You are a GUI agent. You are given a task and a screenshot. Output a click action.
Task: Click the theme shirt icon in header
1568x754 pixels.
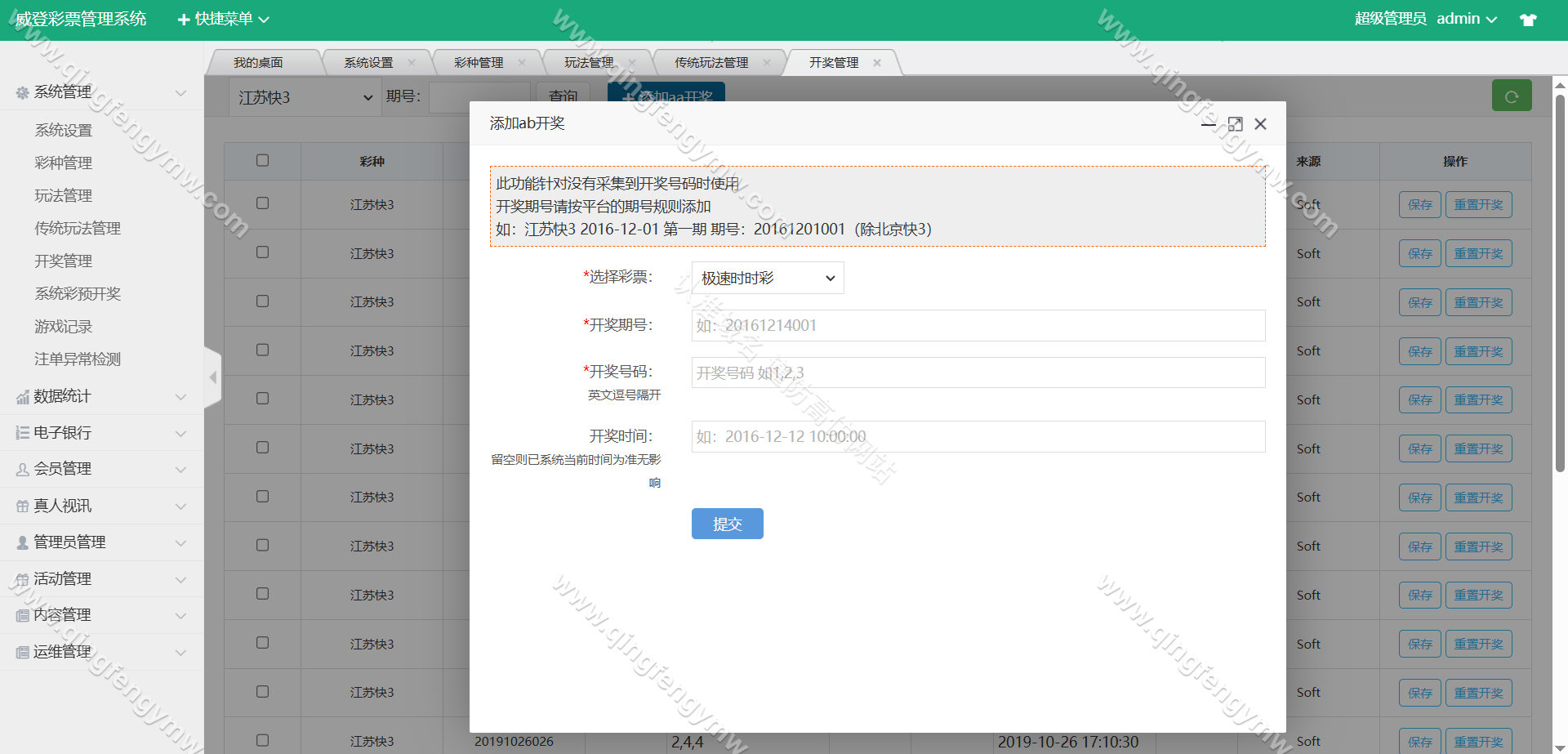[1528, 20]
